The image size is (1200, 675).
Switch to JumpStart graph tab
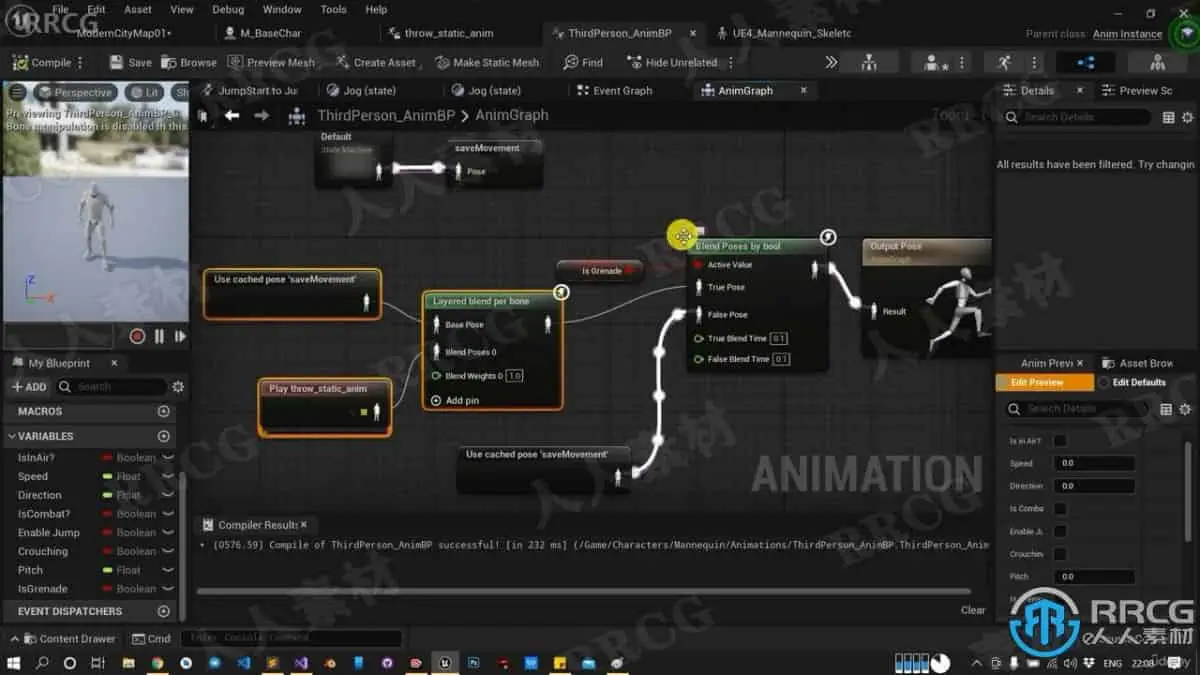click(x=250, y=90)
